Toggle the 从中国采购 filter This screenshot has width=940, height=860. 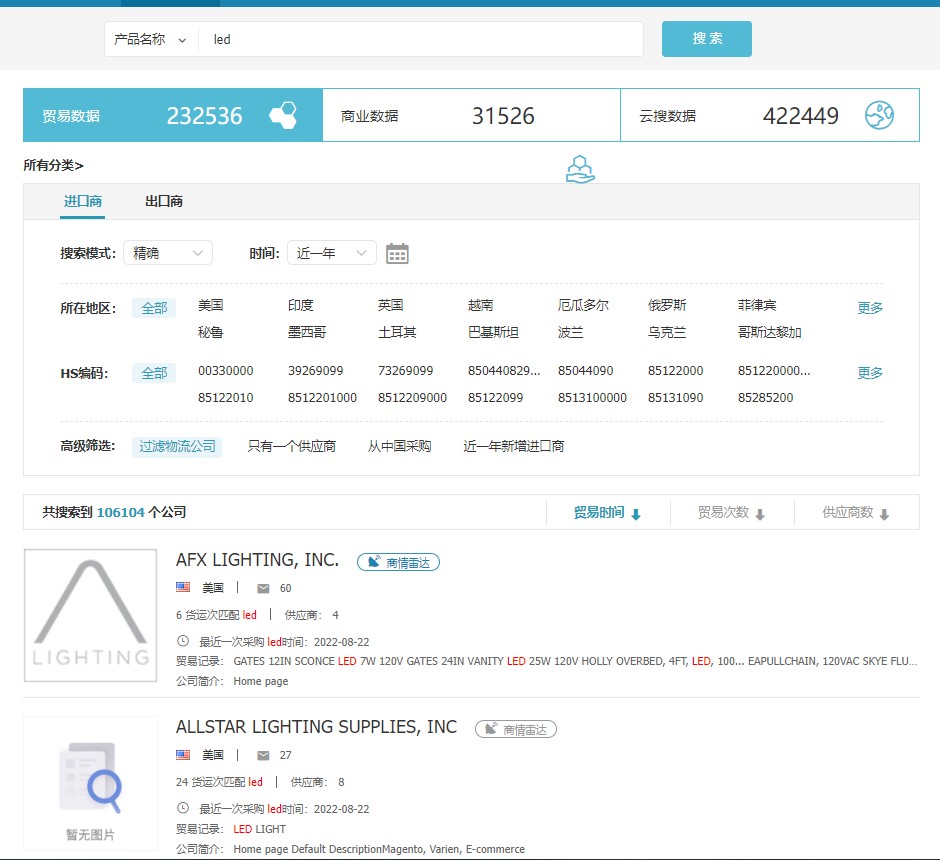(399, 446)
